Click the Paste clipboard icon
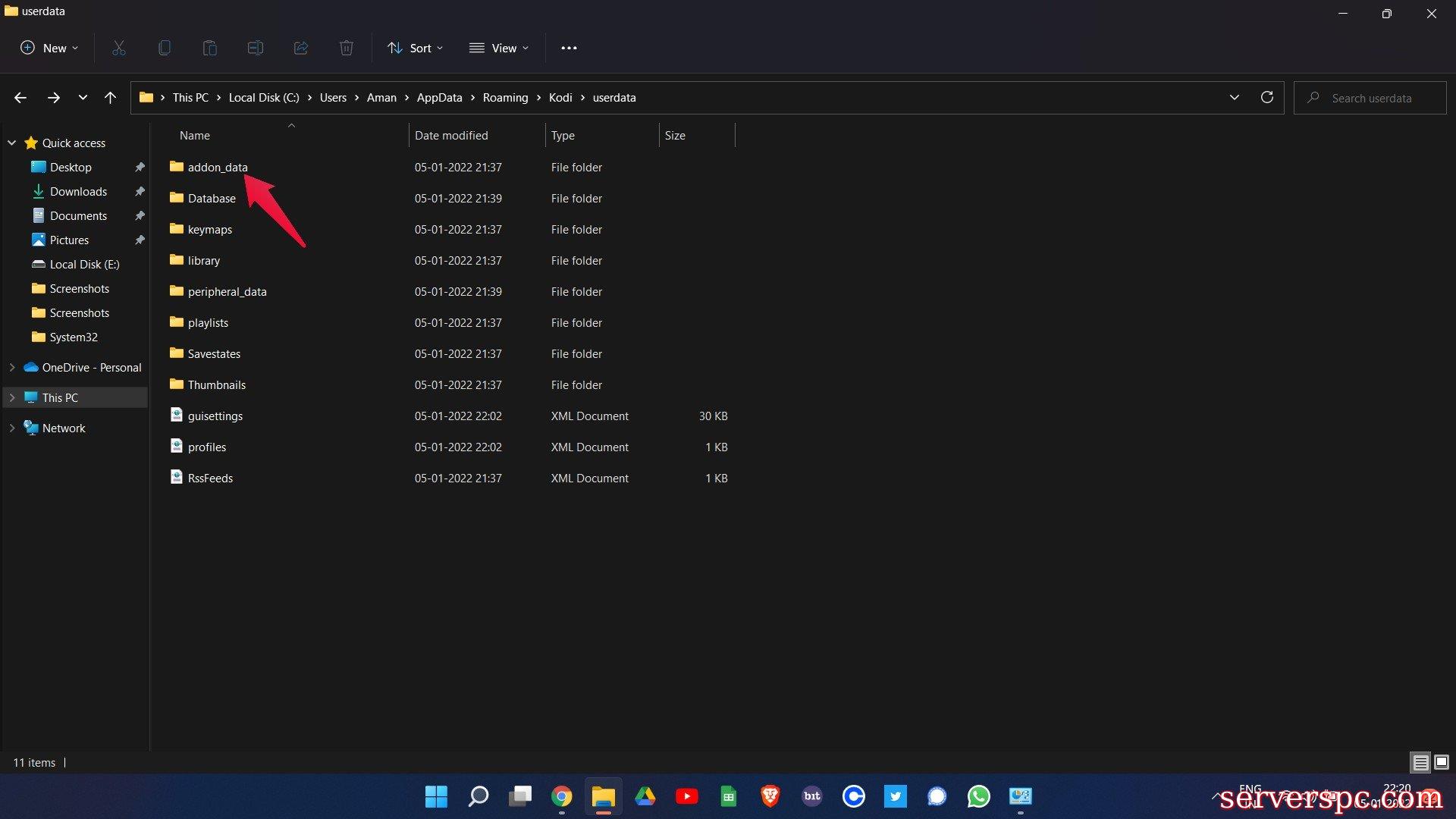The width and height of the screenshot is (1456, 819). pyautogui.click(x=210, y=48)
